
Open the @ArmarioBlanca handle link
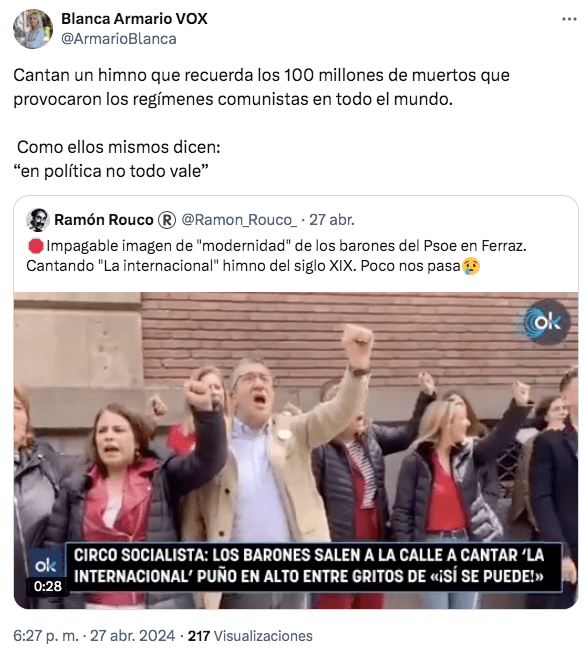click(x=119, y=39)
